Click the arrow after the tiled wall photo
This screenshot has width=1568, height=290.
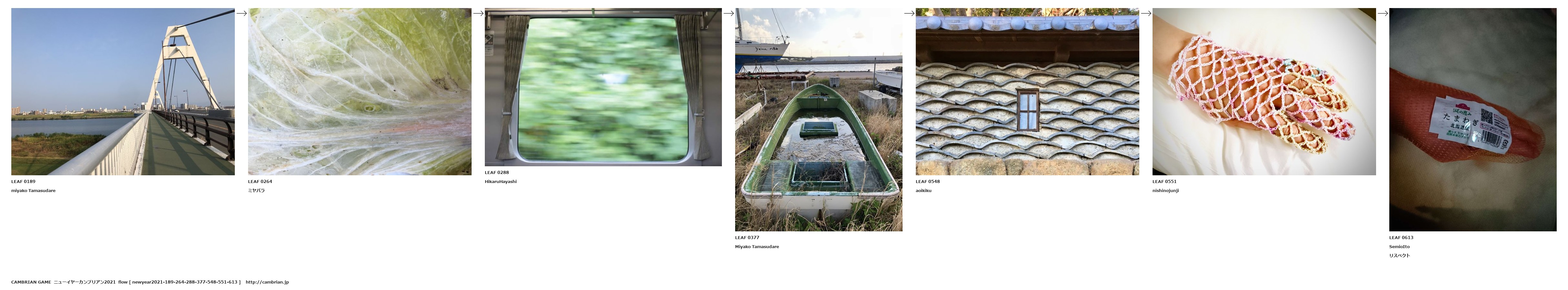(1146, 14)
